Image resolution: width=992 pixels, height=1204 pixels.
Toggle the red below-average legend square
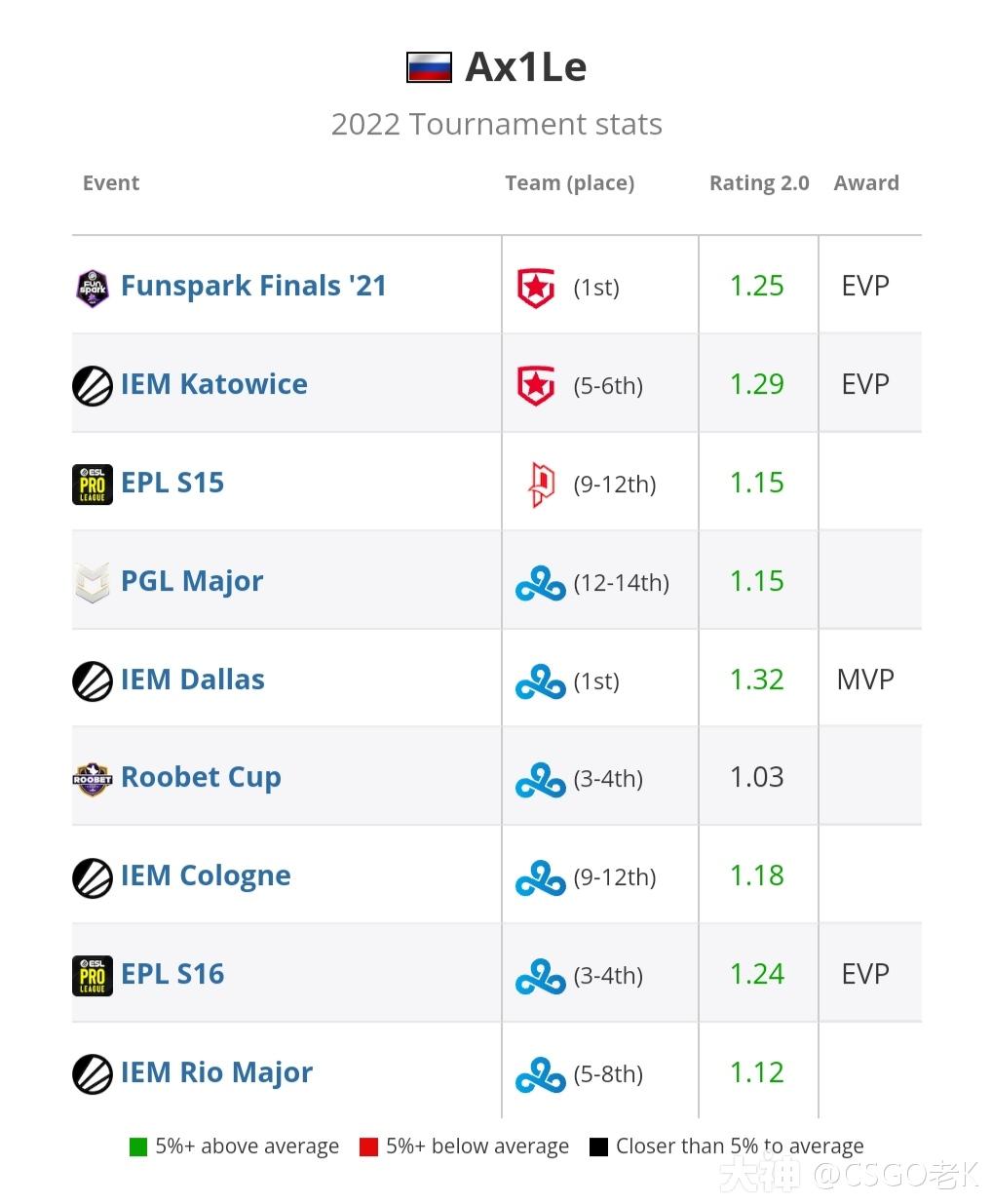369,1146
